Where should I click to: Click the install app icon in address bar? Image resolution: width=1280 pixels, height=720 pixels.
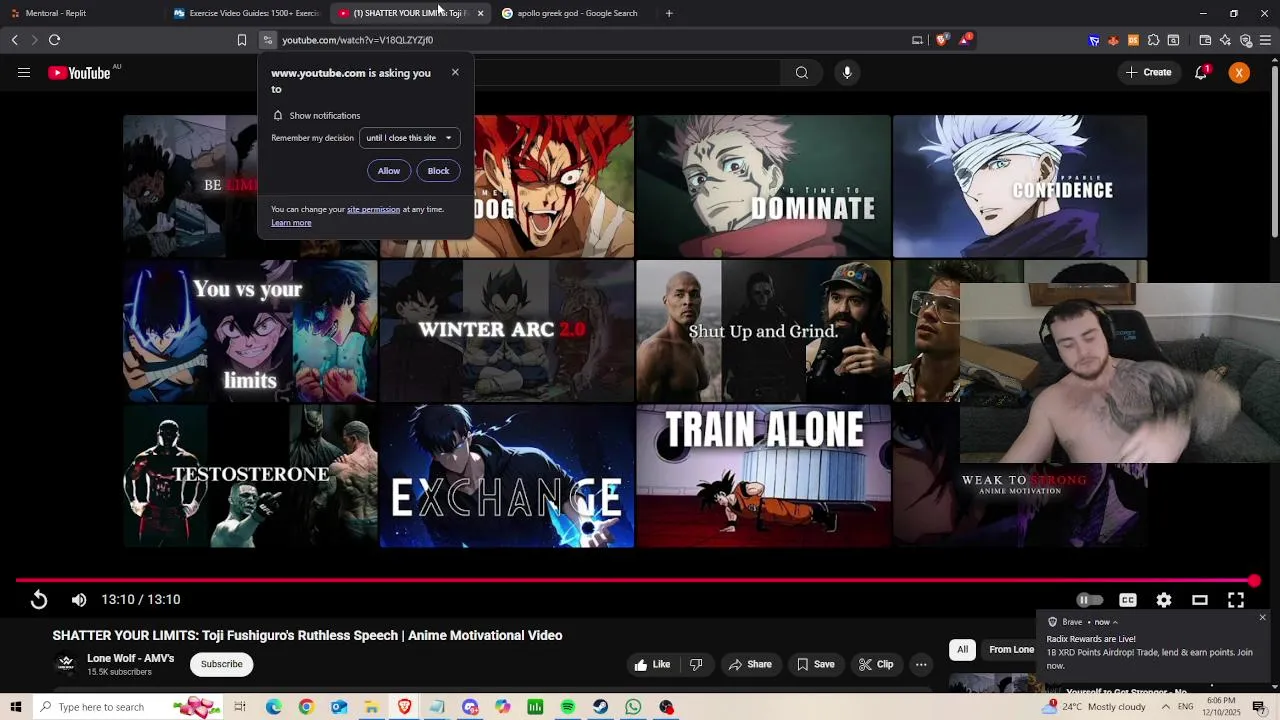(917, 40)
